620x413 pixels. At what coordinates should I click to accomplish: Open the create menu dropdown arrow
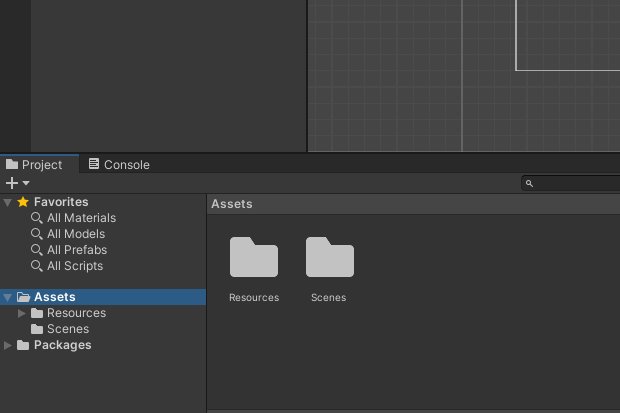tap(26, 184)
